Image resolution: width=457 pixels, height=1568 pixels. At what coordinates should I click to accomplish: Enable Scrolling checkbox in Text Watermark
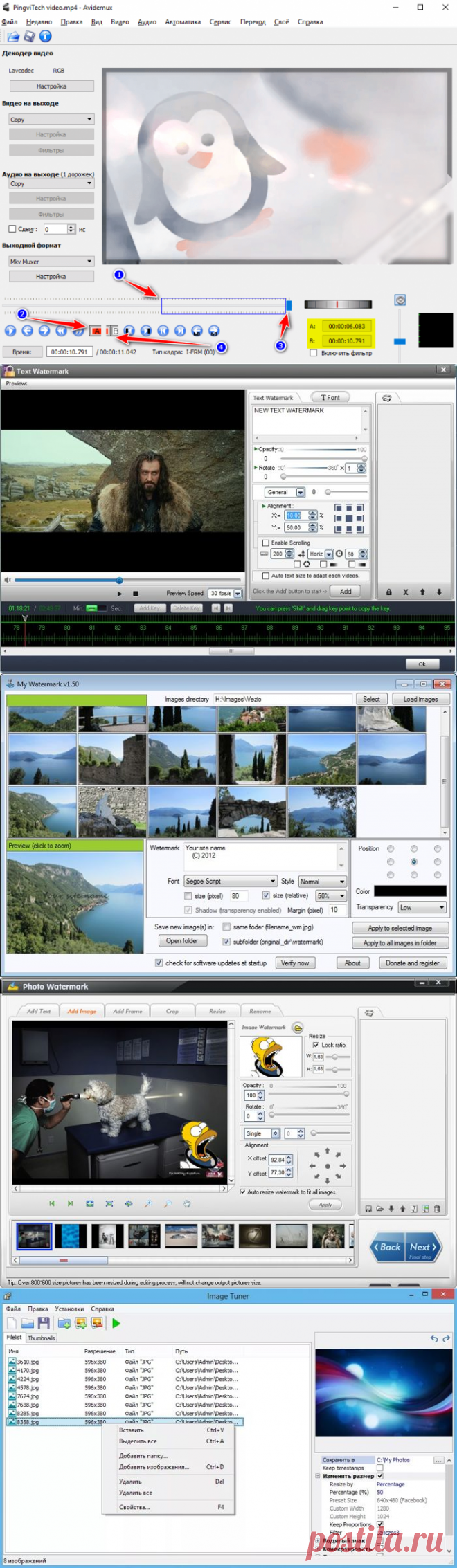coord(266,543)
